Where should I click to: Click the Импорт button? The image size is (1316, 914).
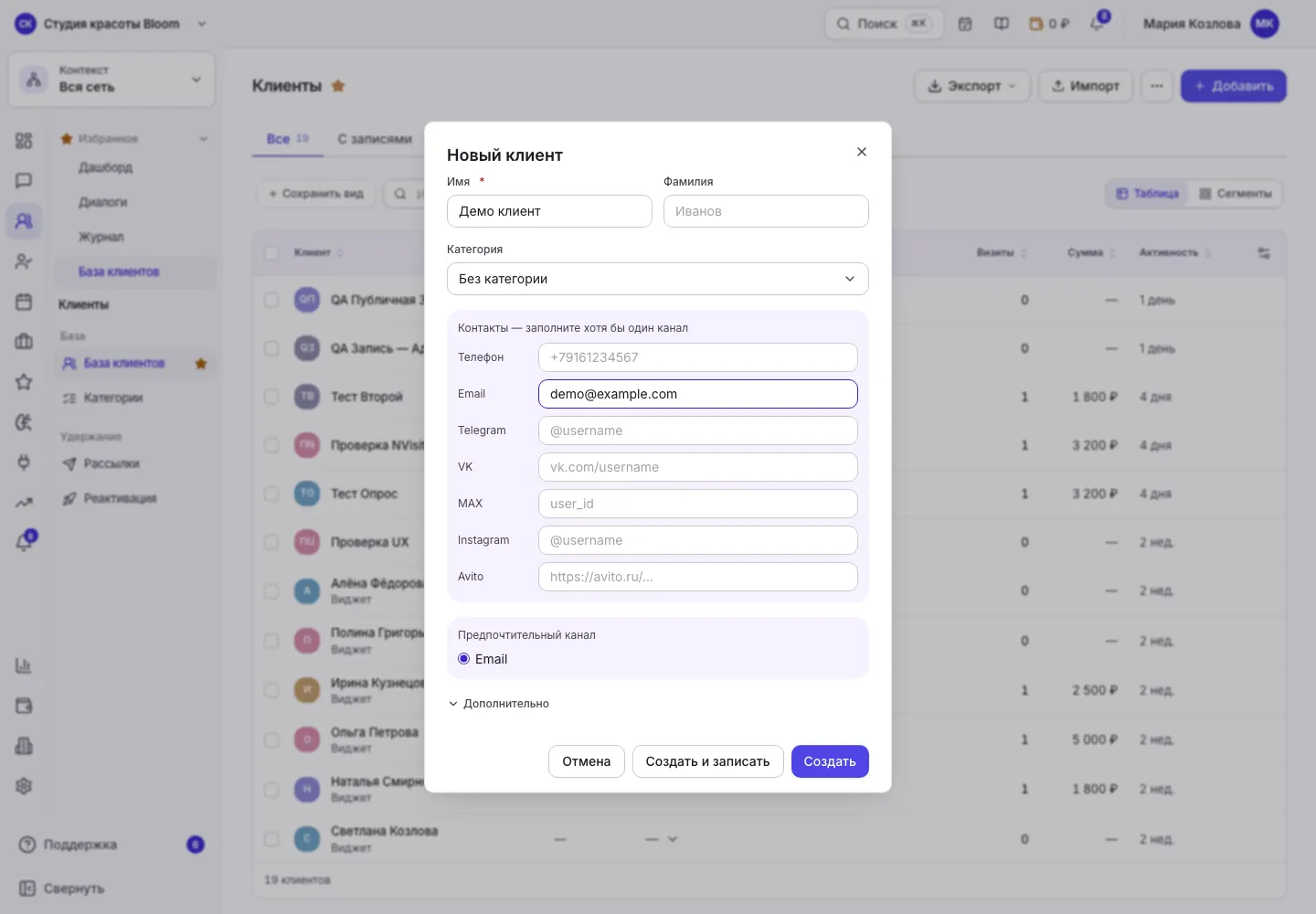point(1086,86)
